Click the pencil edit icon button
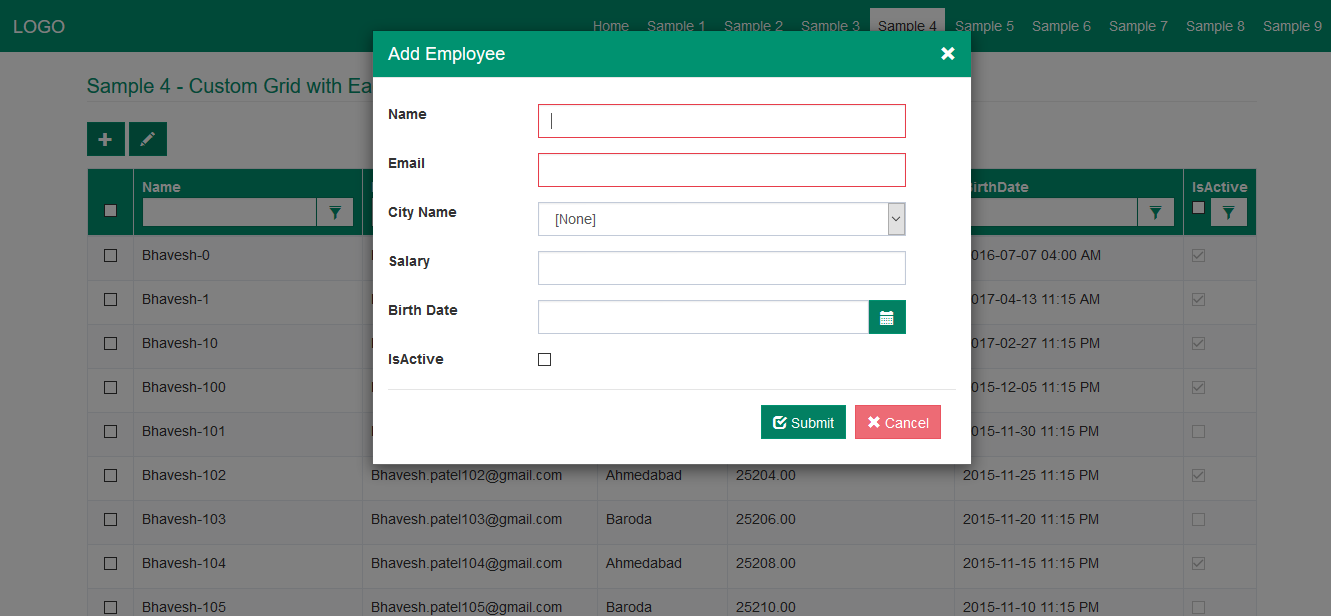The image size is (1331, 616). click(x=148, y=139)
